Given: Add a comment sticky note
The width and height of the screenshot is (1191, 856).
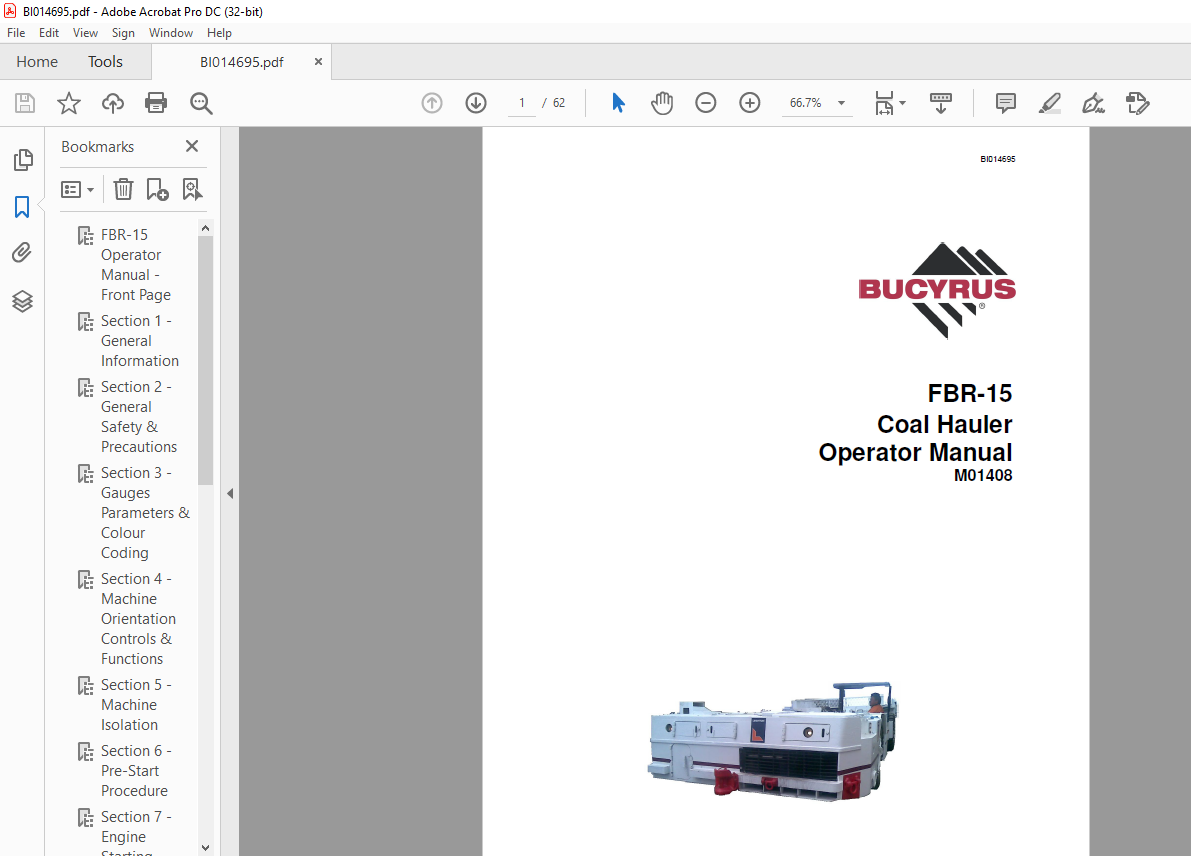Looking at the screenshot, I should coord(1006,103).
